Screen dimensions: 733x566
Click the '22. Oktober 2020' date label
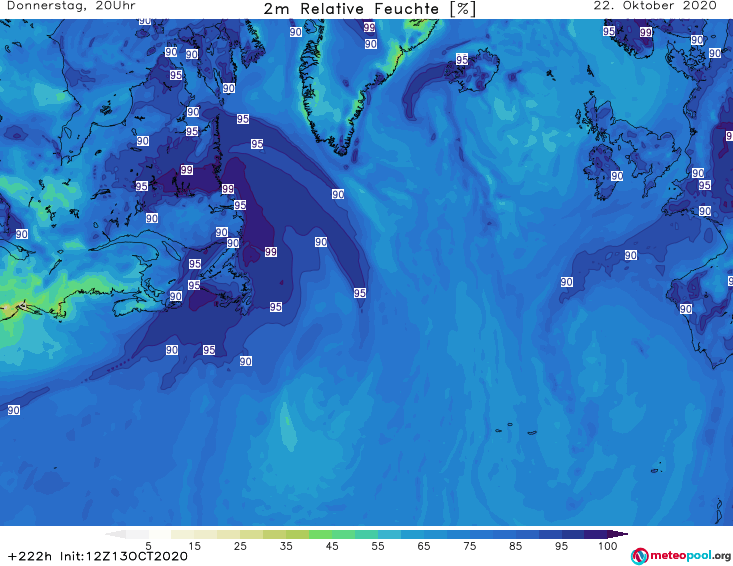[655, 6]
